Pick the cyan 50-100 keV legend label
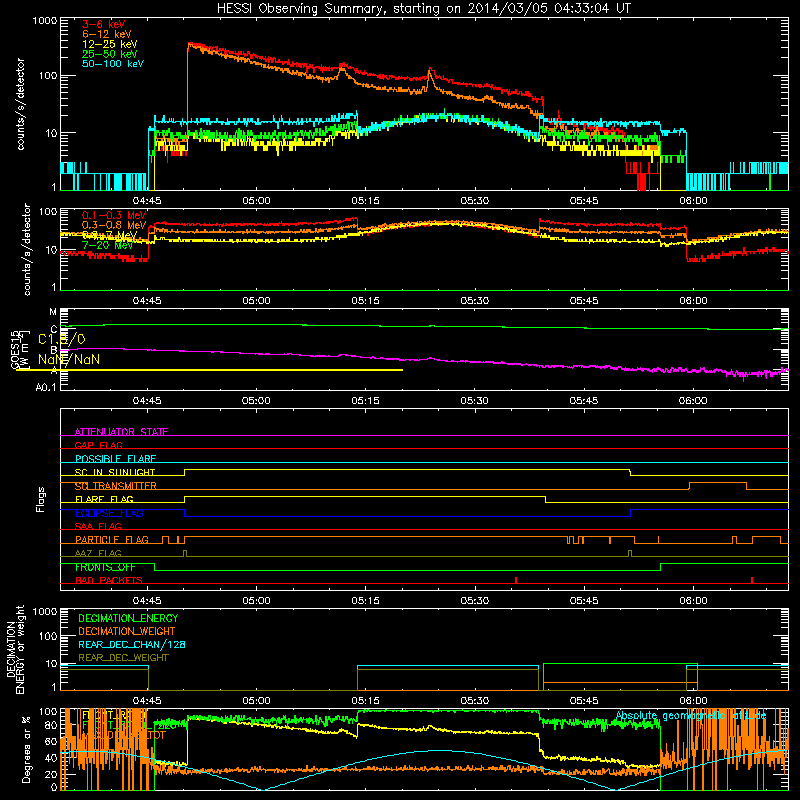800x800 pixels. [x=113, y=64]
